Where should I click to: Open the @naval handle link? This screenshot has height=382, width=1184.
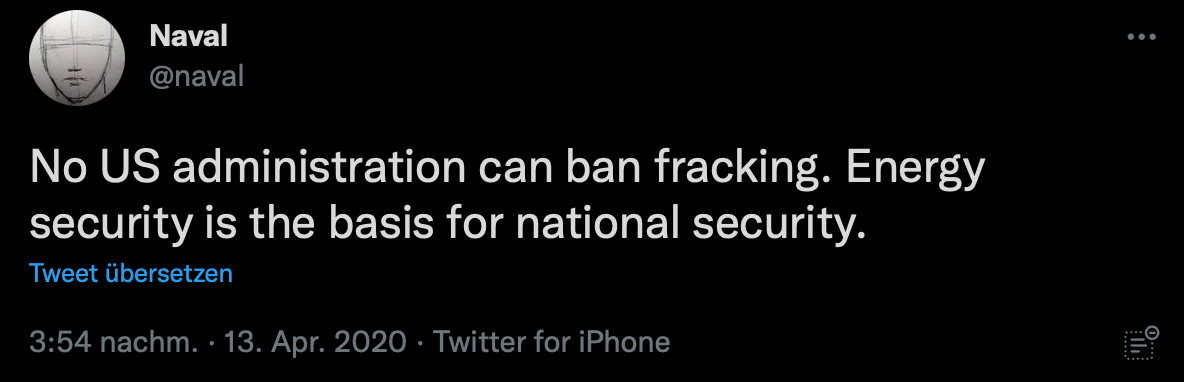coord(196,75)
